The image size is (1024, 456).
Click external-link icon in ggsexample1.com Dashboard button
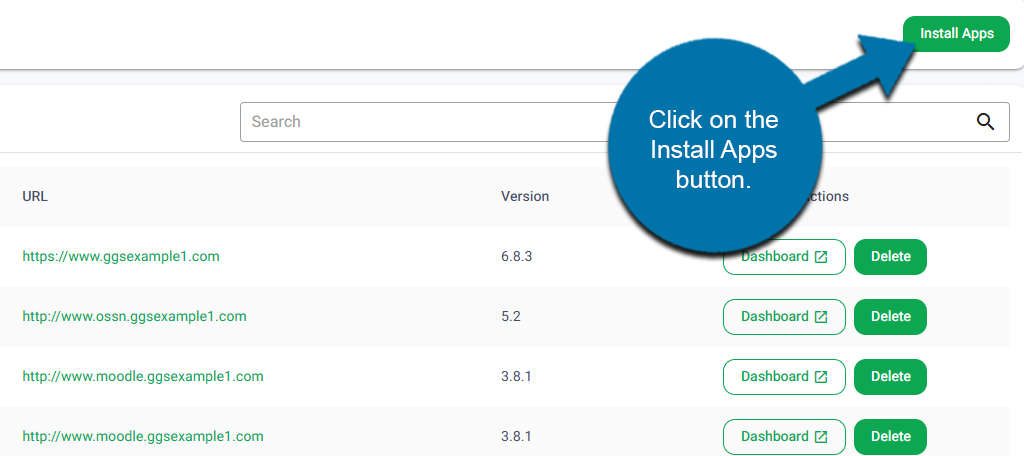click(x=821, y=257)
